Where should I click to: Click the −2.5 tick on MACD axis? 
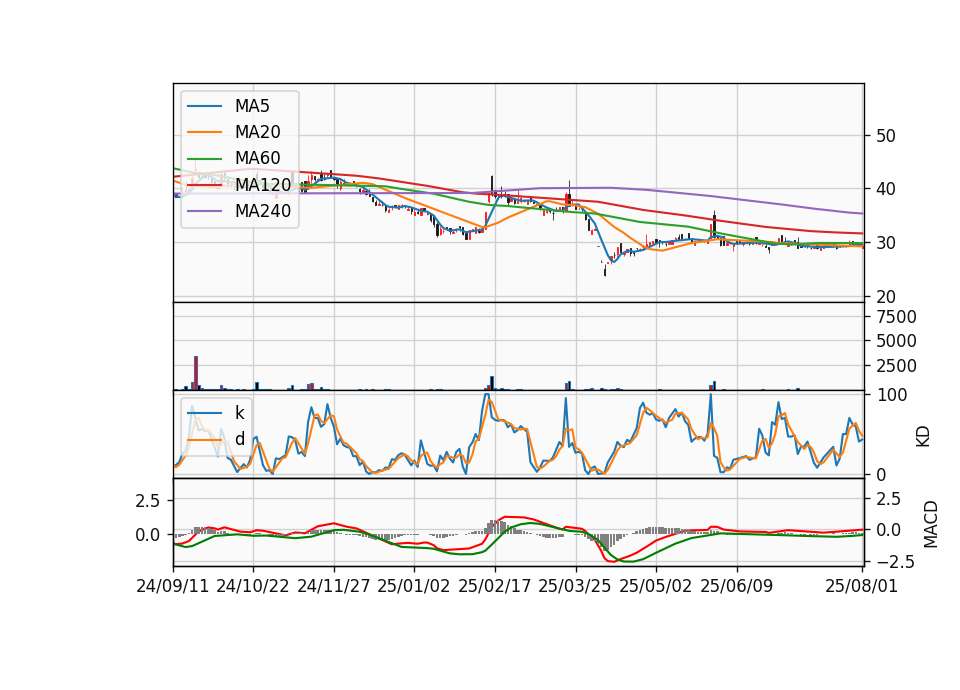click(896, 561)
